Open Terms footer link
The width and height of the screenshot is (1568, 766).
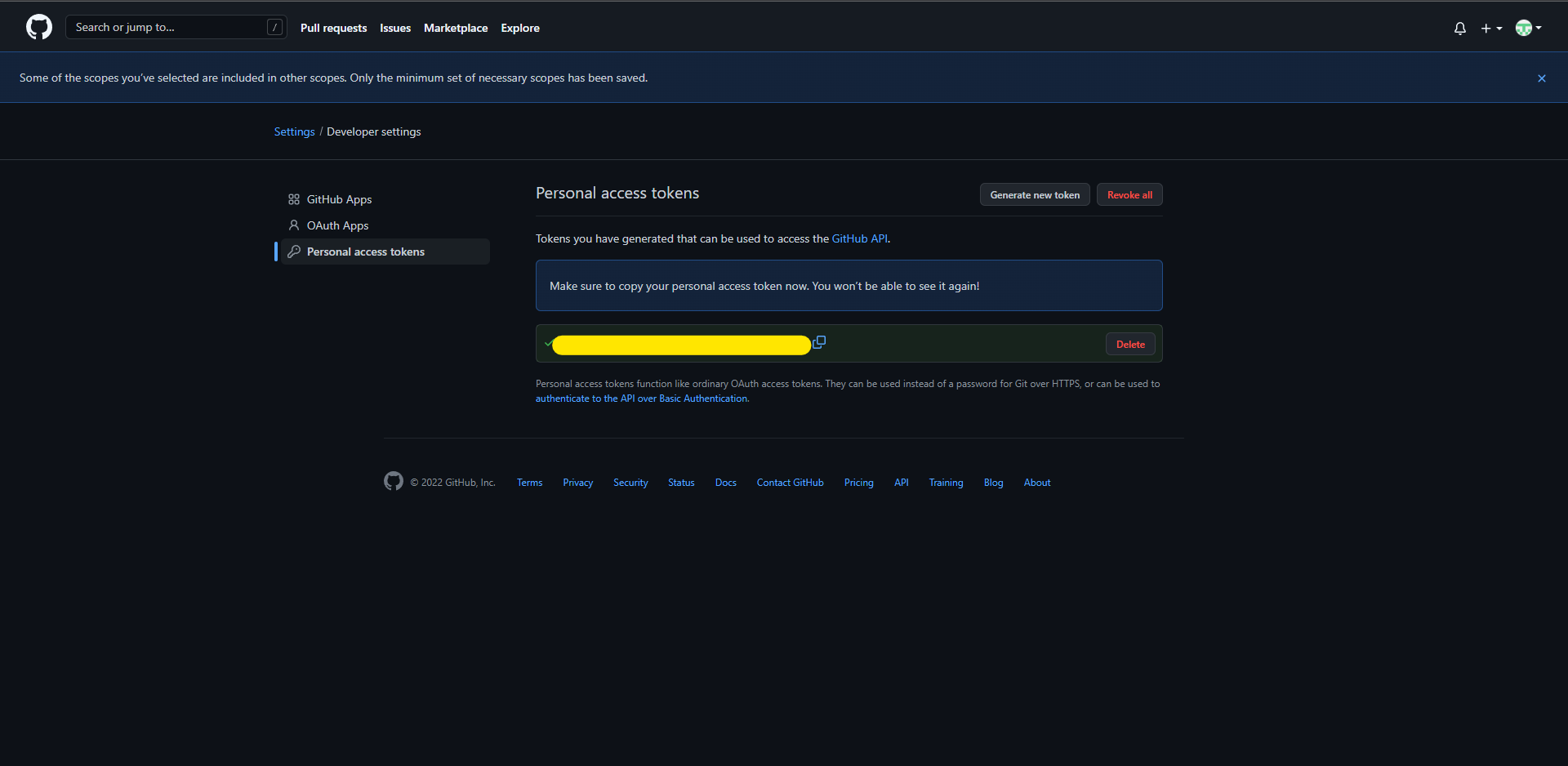pyautogui.click(x=529, y=483)
